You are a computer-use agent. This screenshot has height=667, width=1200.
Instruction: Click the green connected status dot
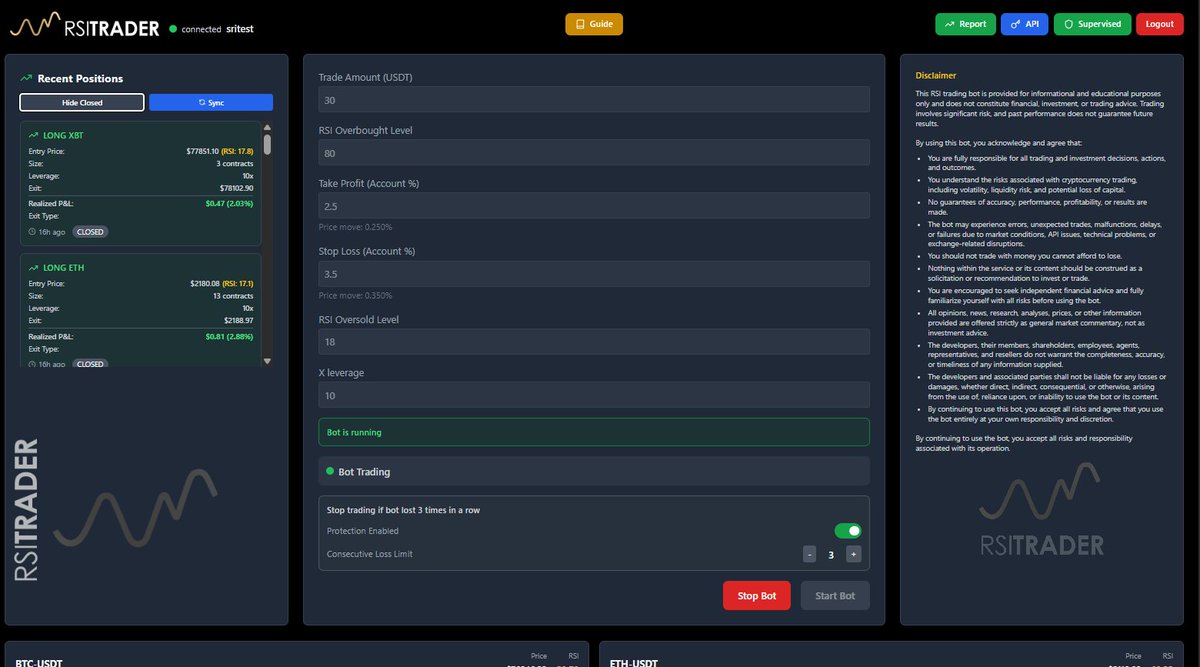173,29
